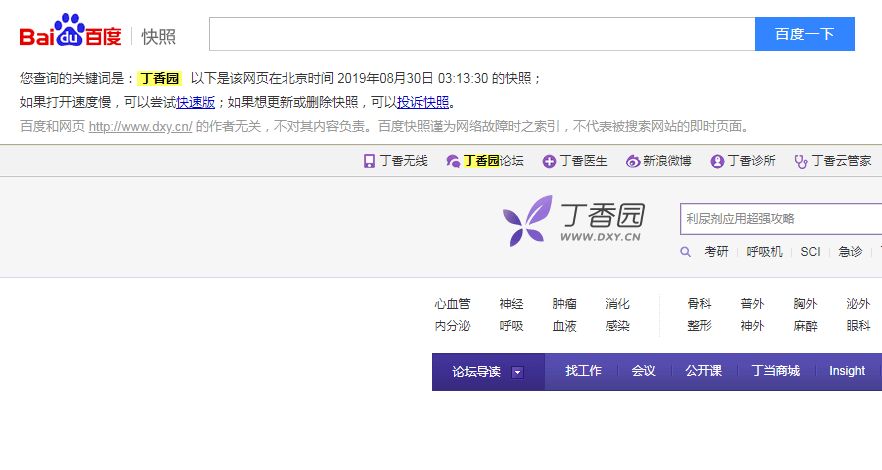Click the purple magnifier search icon
Image resolution: width=882 pixels, height=470 pixels.
(685, 252)
